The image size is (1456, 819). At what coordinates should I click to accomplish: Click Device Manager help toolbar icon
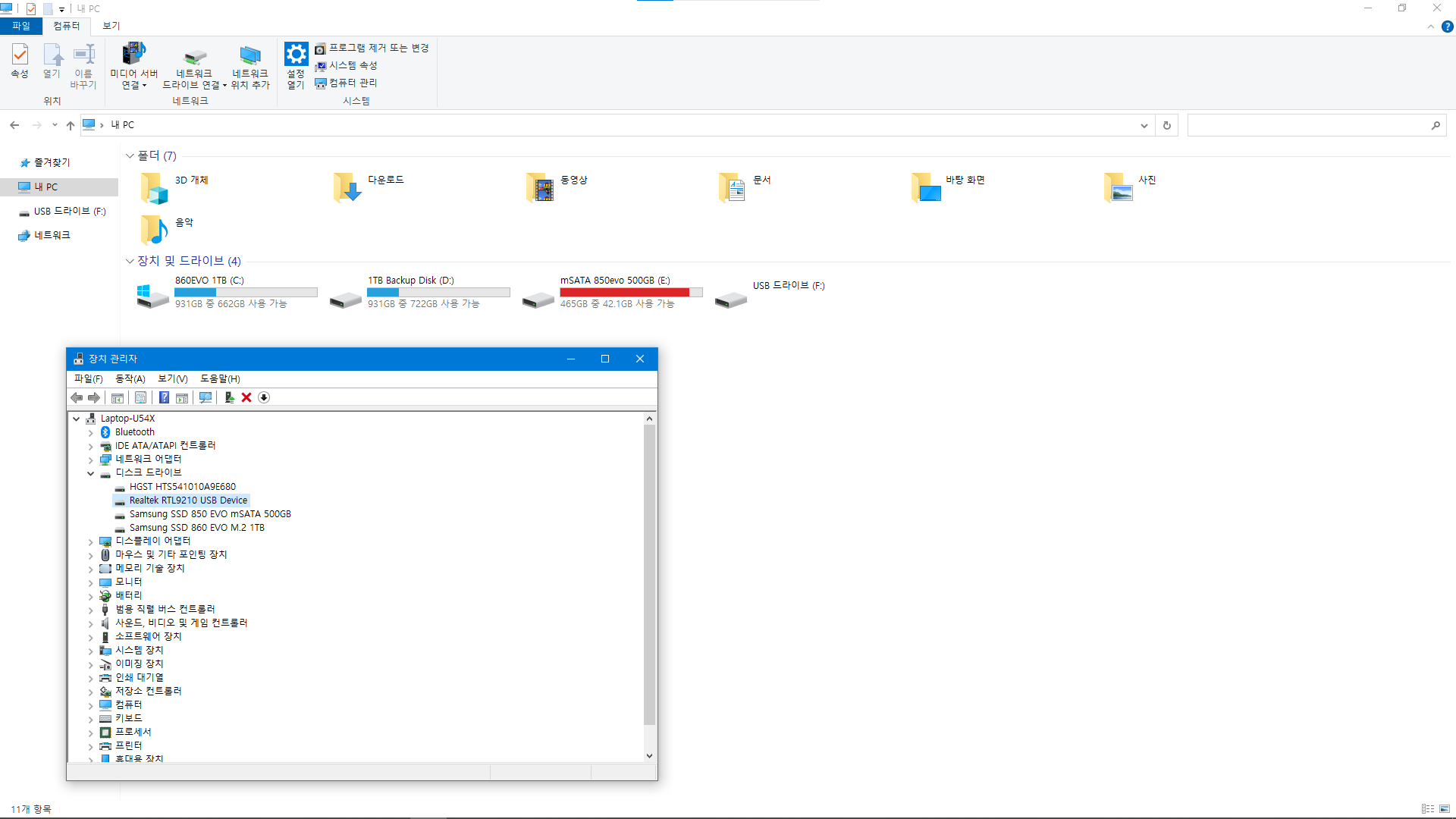pyautogui.click(x=164, y=398)
